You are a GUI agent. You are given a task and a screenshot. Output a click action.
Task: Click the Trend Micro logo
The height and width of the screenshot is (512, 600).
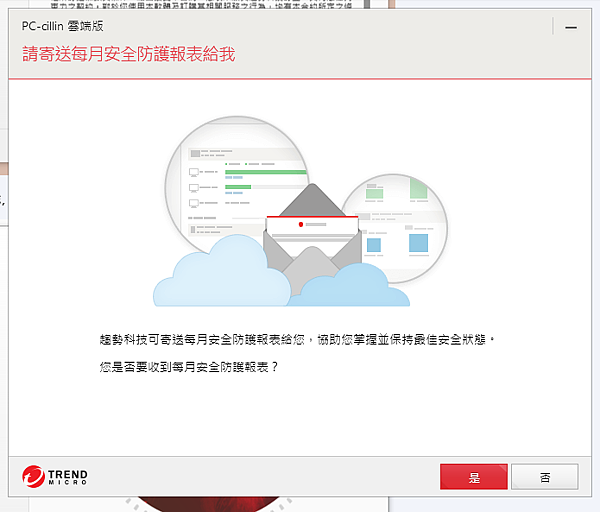pos(55,476)
